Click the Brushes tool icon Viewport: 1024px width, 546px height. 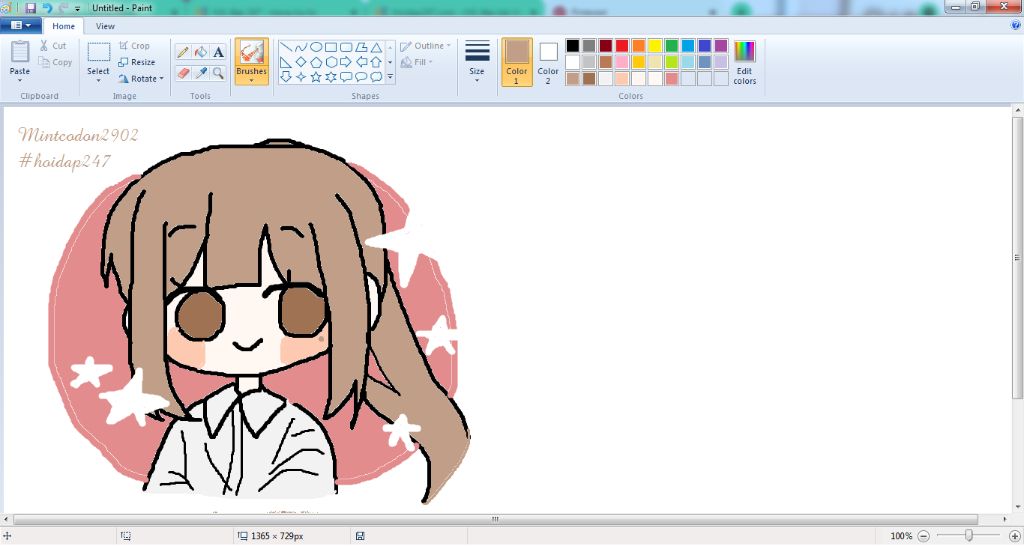coord(251,52)
